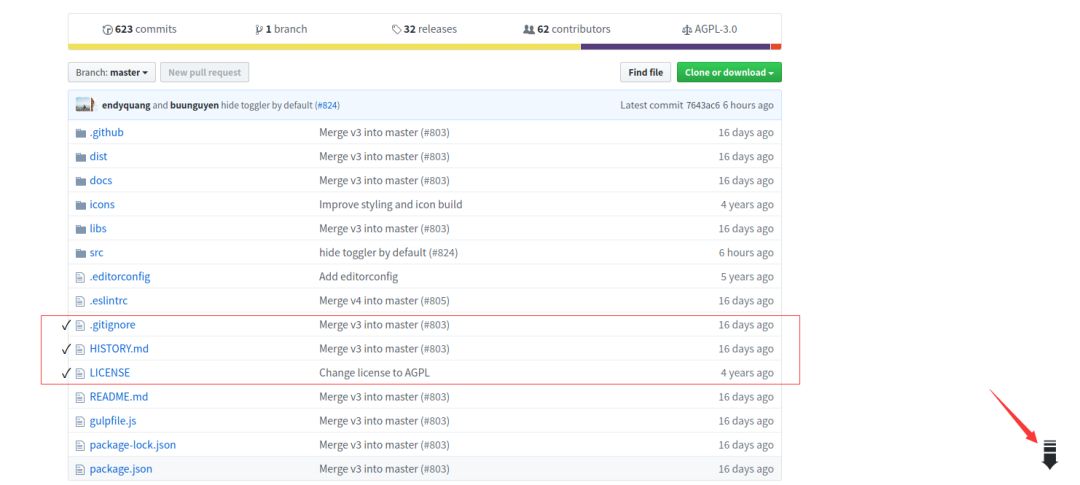Toggle the checkmark next to .gitignore
1080x485 pixels.
point(66,325)
